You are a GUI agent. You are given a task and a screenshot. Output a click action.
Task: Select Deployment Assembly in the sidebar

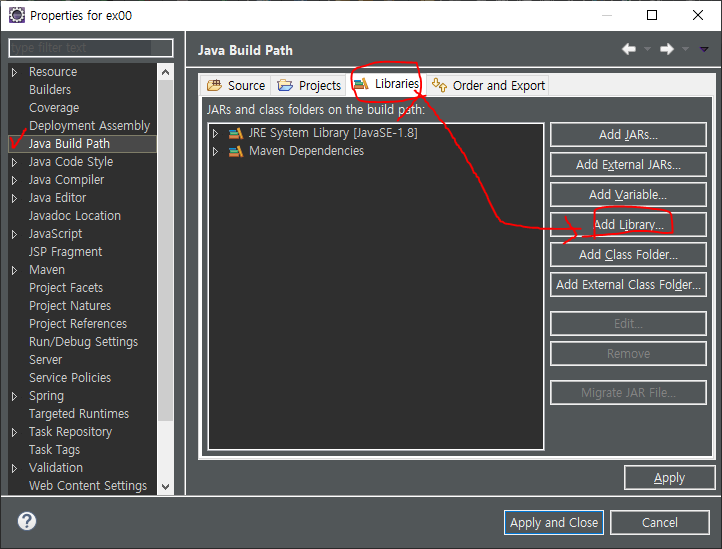pyautogui.click(x=89, y=126)
